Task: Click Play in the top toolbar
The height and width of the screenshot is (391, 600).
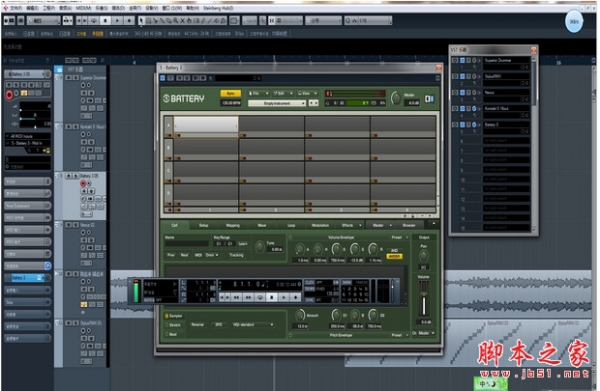Action: [x=117, y=21]
